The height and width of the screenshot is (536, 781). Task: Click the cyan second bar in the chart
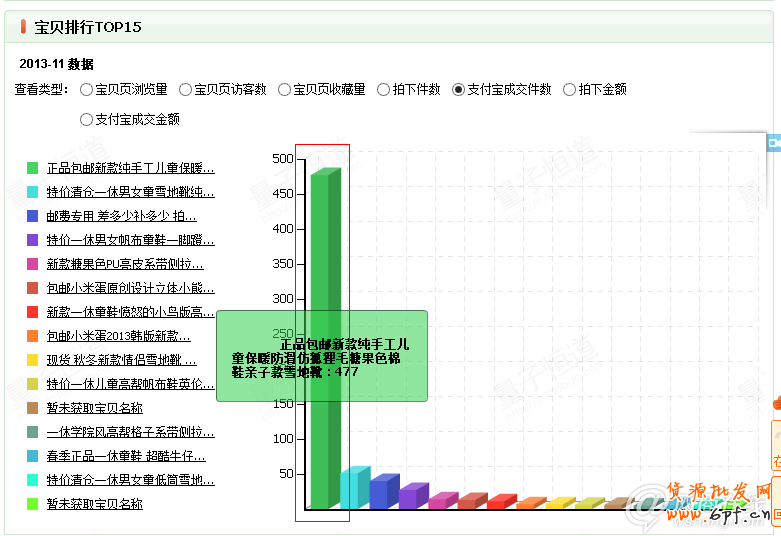353,490
